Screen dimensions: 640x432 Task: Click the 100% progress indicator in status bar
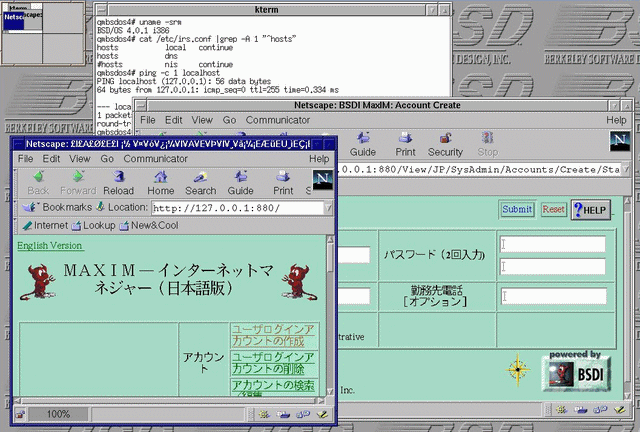tap(58, 414)
